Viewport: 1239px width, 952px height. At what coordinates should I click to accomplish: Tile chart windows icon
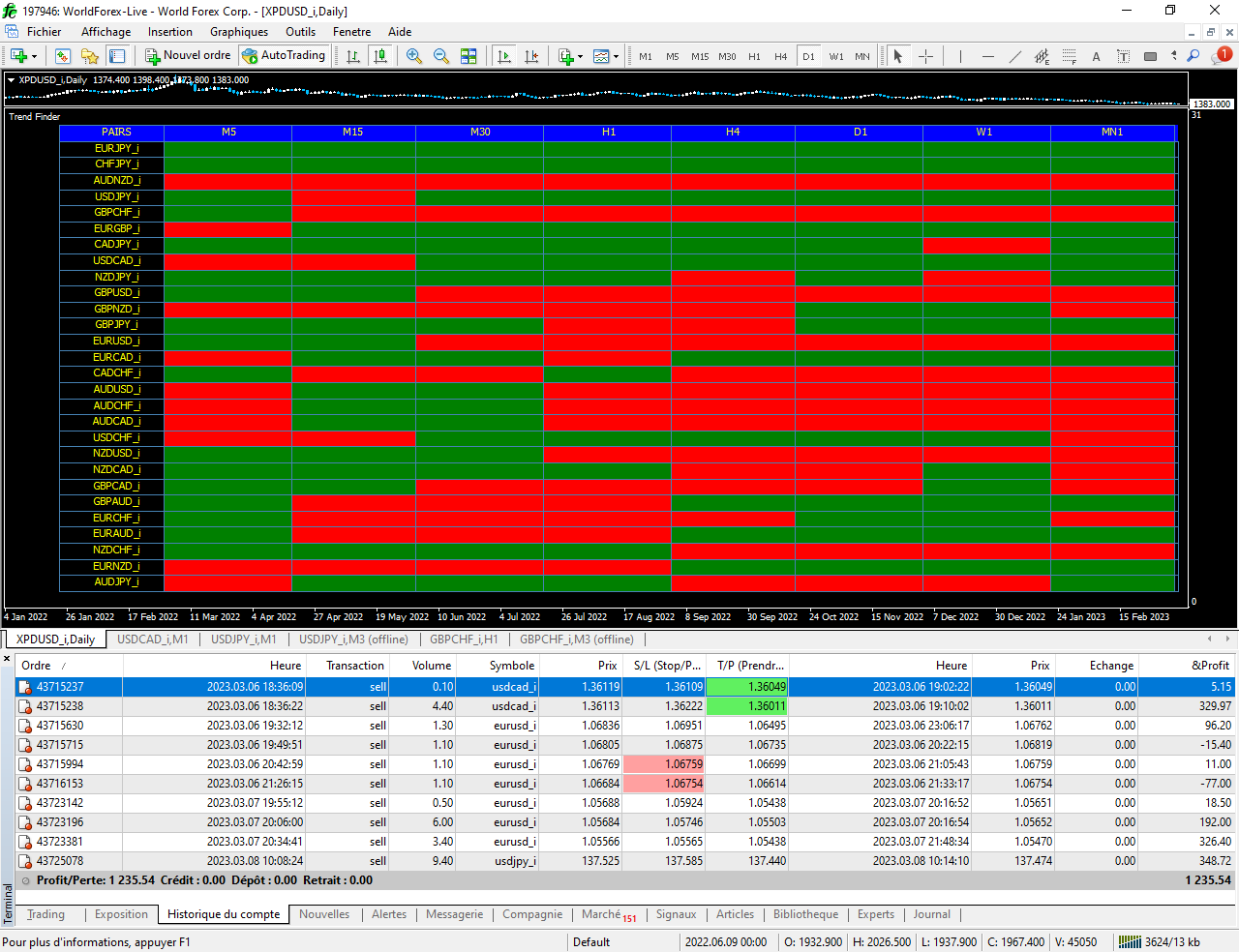point(468,56)
